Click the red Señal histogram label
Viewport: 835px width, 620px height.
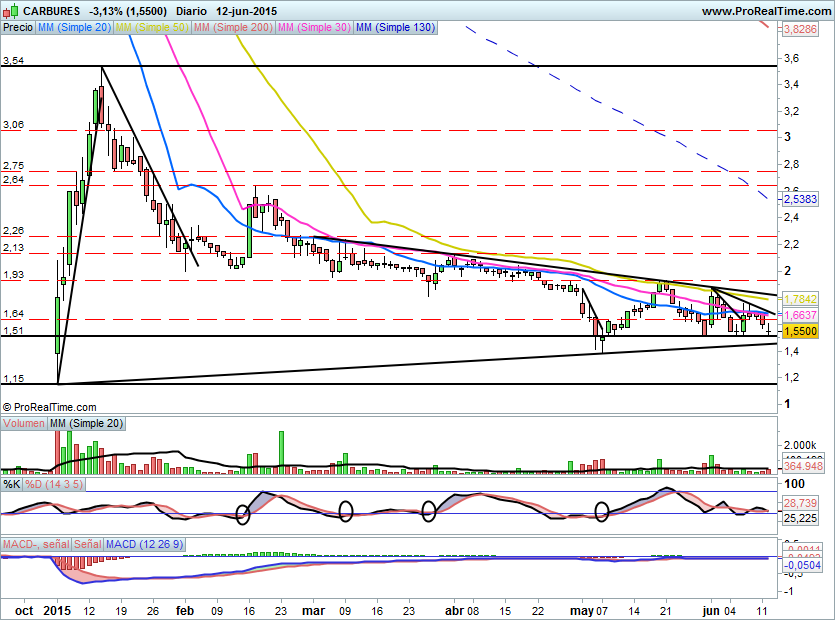click(x=86, y=543)
